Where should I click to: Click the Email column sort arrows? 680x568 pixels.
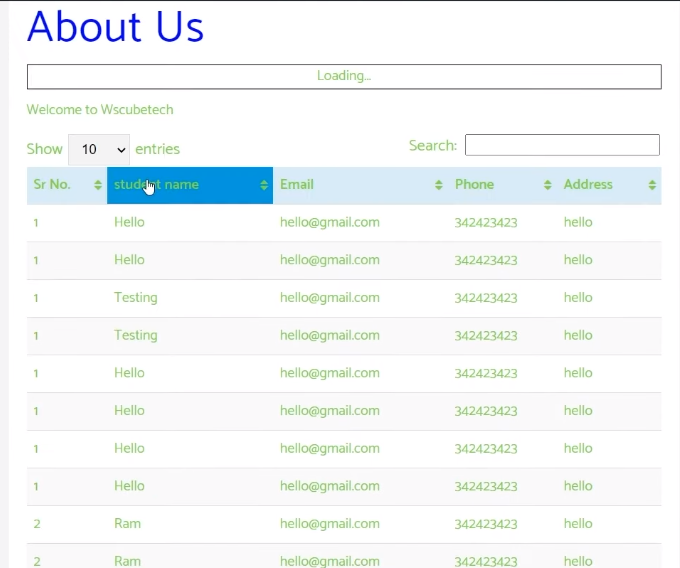point(438,185)
